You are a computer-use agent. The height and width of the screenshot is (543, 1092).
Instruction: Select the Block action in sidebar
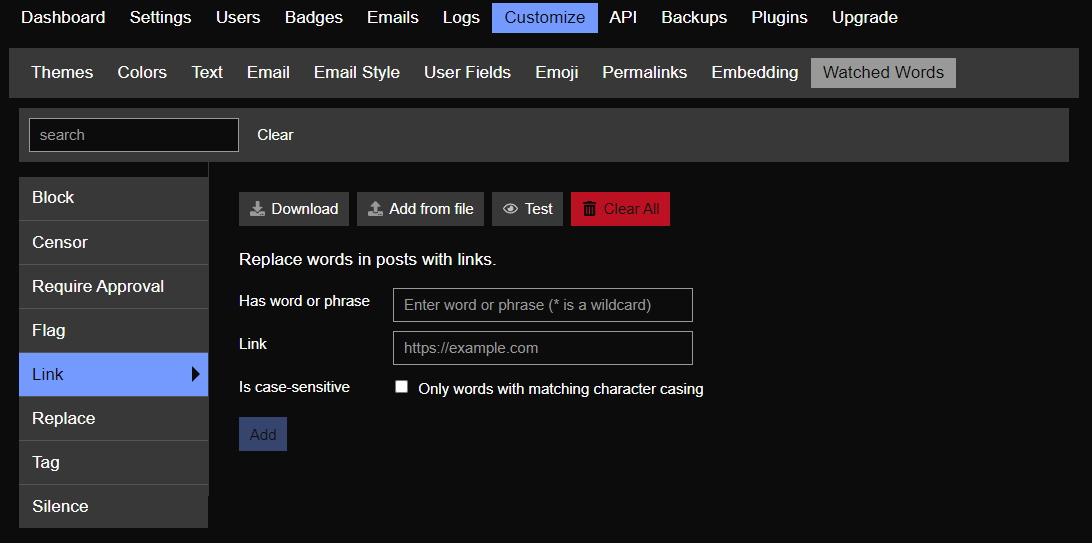[114, 198]
